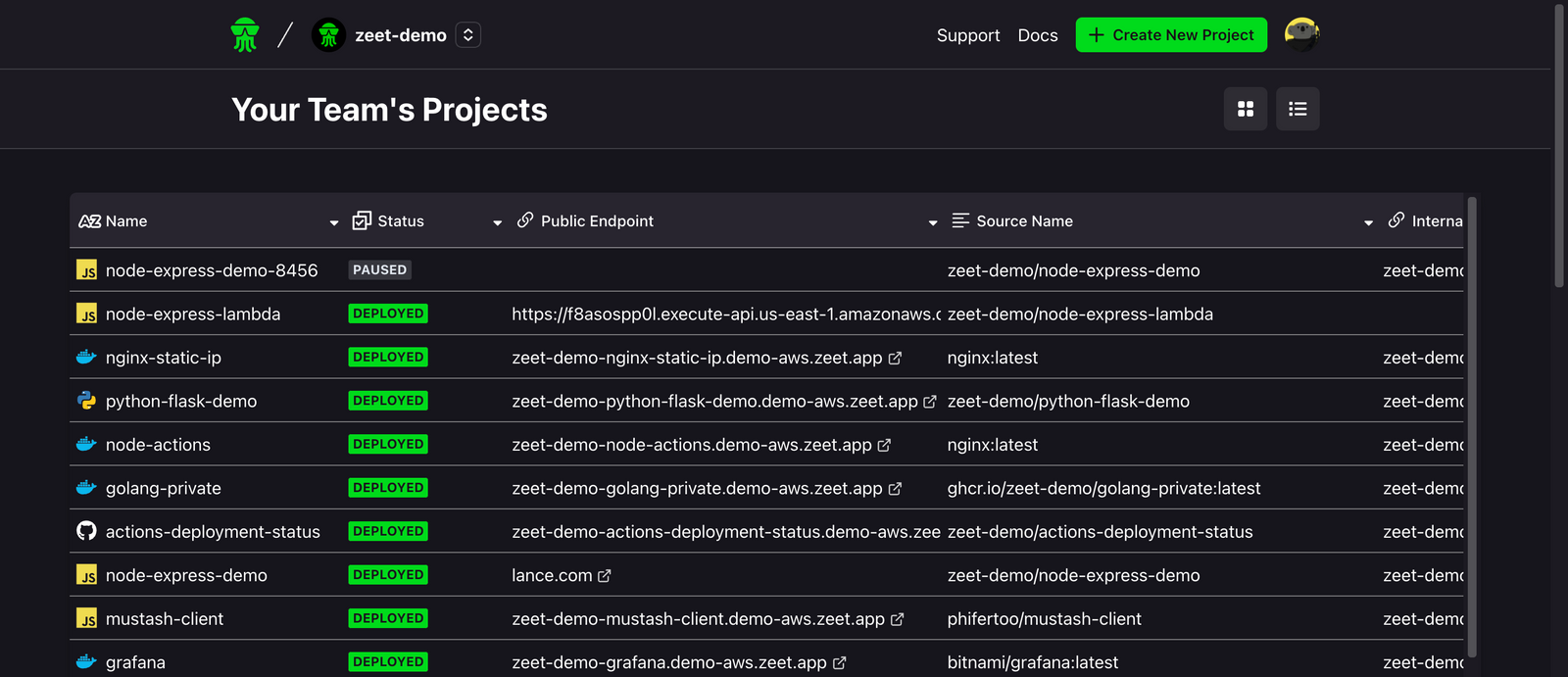Screen dimensions: 1568x677
Task: Open the node-express-lambda project
Action: (x=193, y=314)
